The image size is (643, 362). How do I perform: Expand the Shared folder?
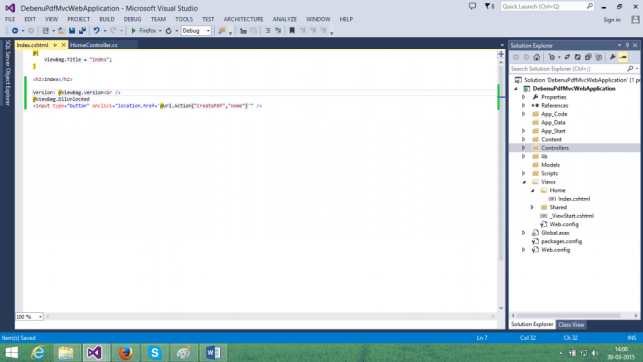[532, 207]
